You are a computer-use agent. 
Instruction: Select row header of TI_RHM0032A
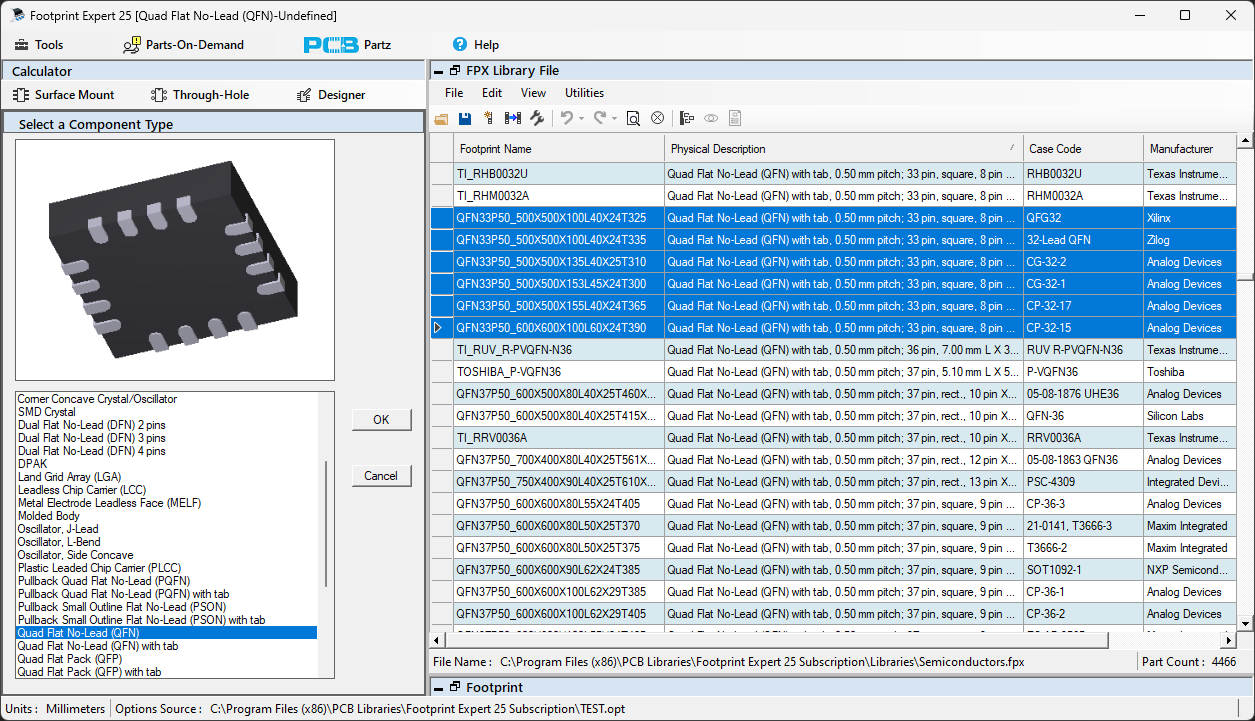tap(442, 196)
